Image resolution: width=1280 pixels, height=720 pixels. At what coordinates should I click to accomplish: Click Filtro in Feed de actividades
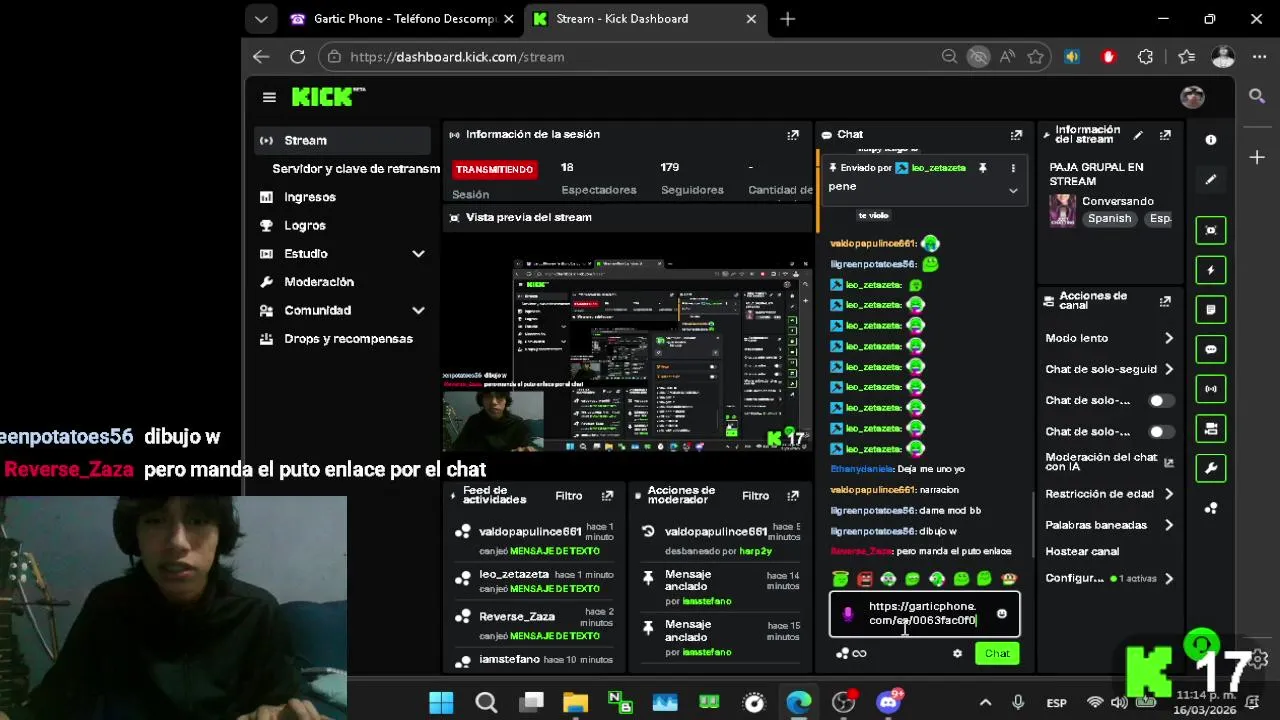569,496
